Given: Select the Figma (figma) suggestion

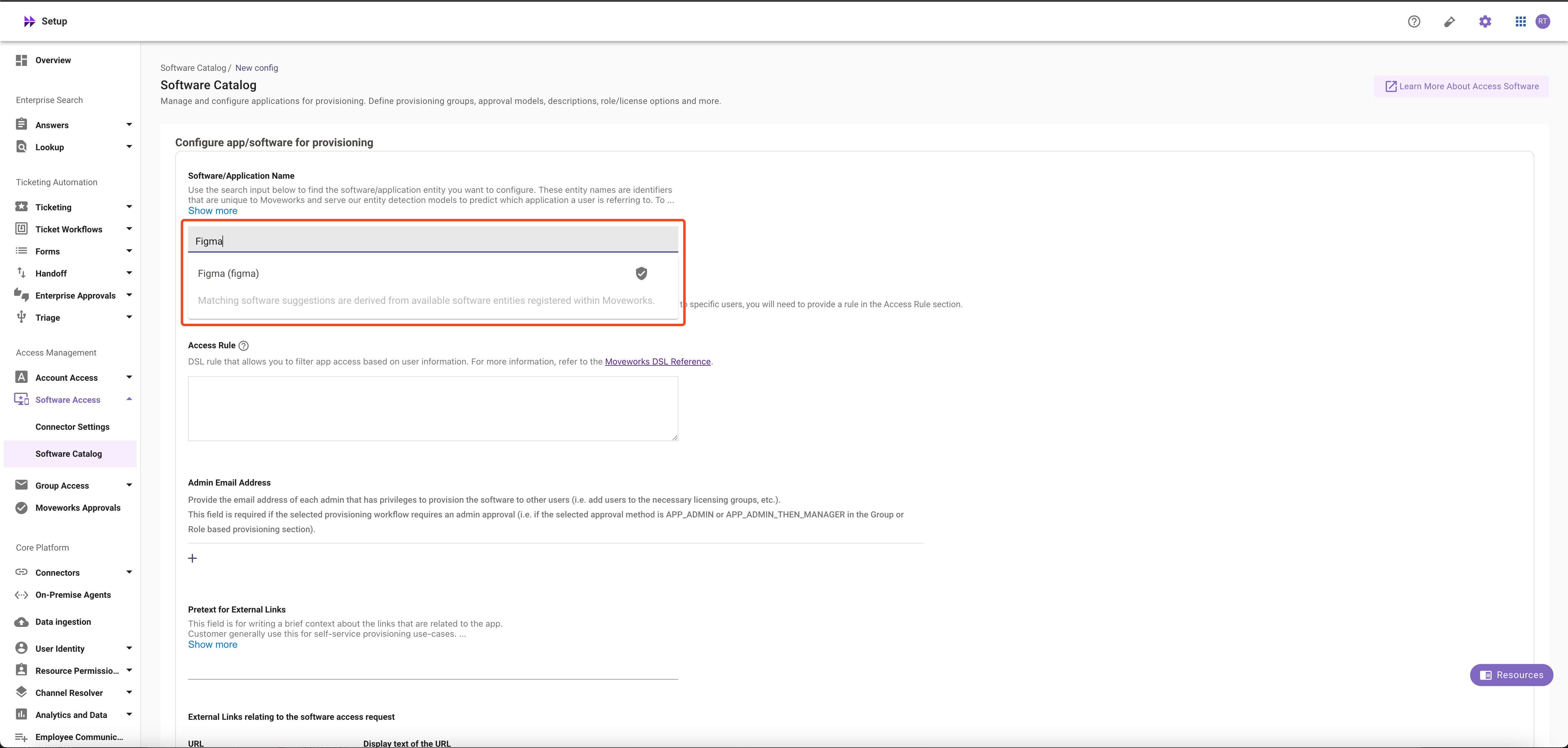Looking at the screenshot, I should [x=228, y=273].
